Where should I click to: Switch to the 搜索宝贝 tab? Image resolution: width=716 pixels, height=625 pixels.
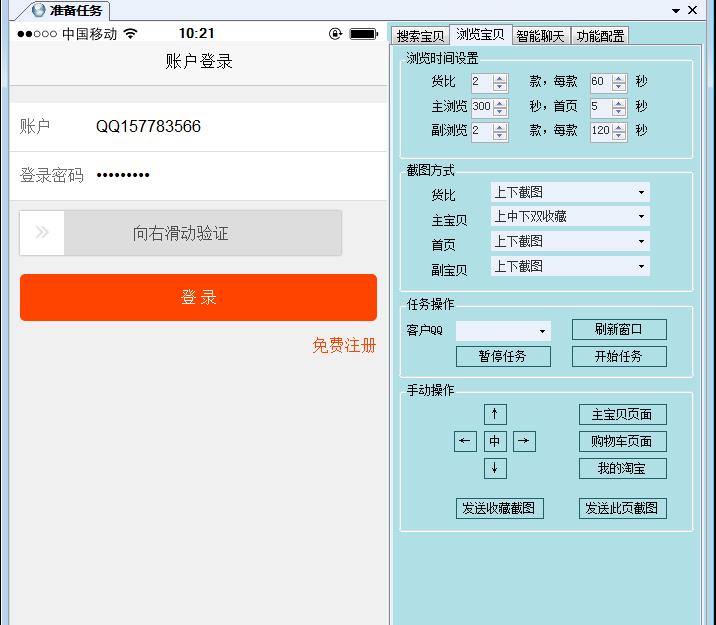[x=420, y=36]
